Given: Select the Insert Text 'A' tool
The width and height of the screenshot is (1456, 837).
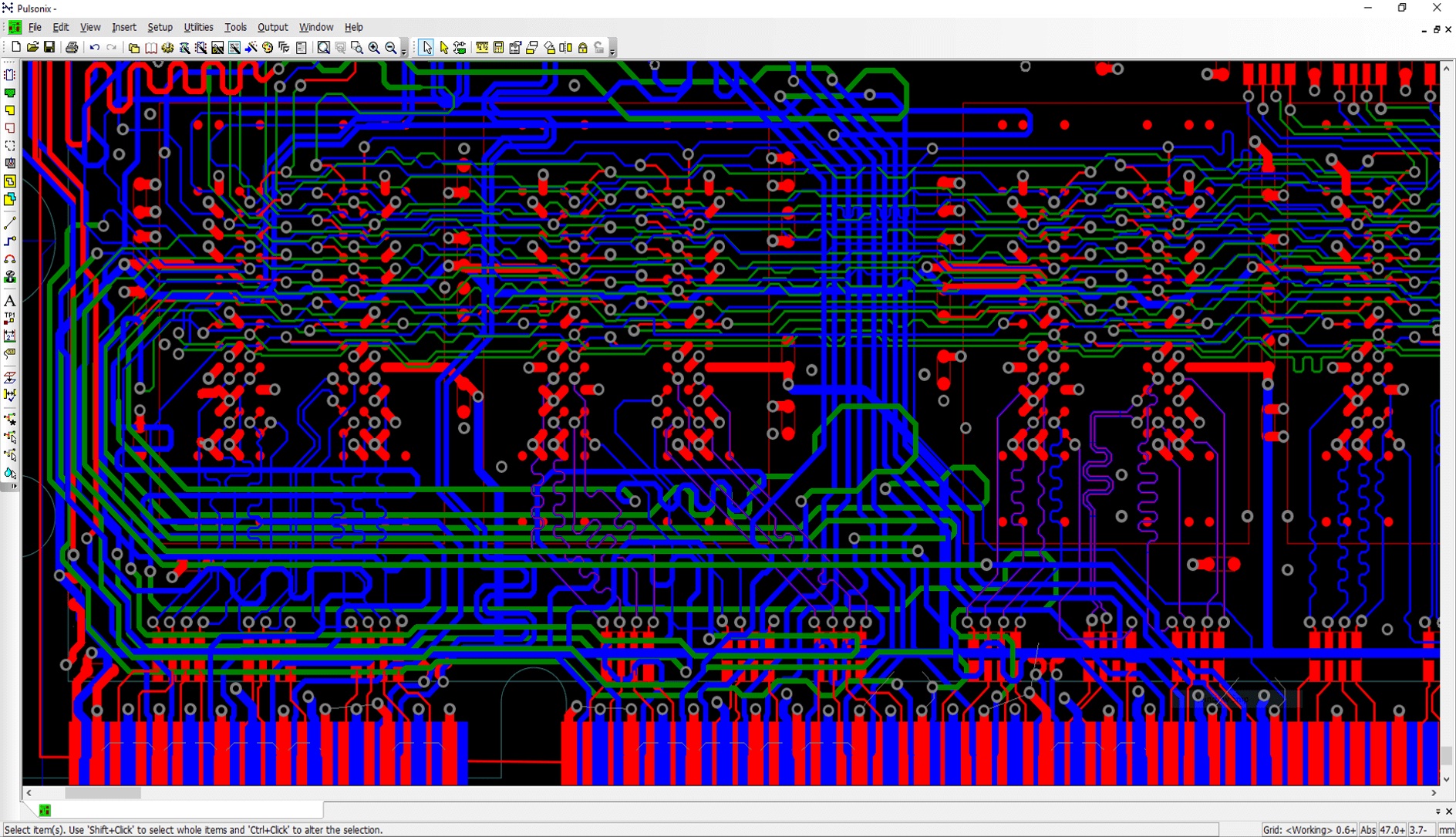Looking at the screenshot, I should [10, 301].
